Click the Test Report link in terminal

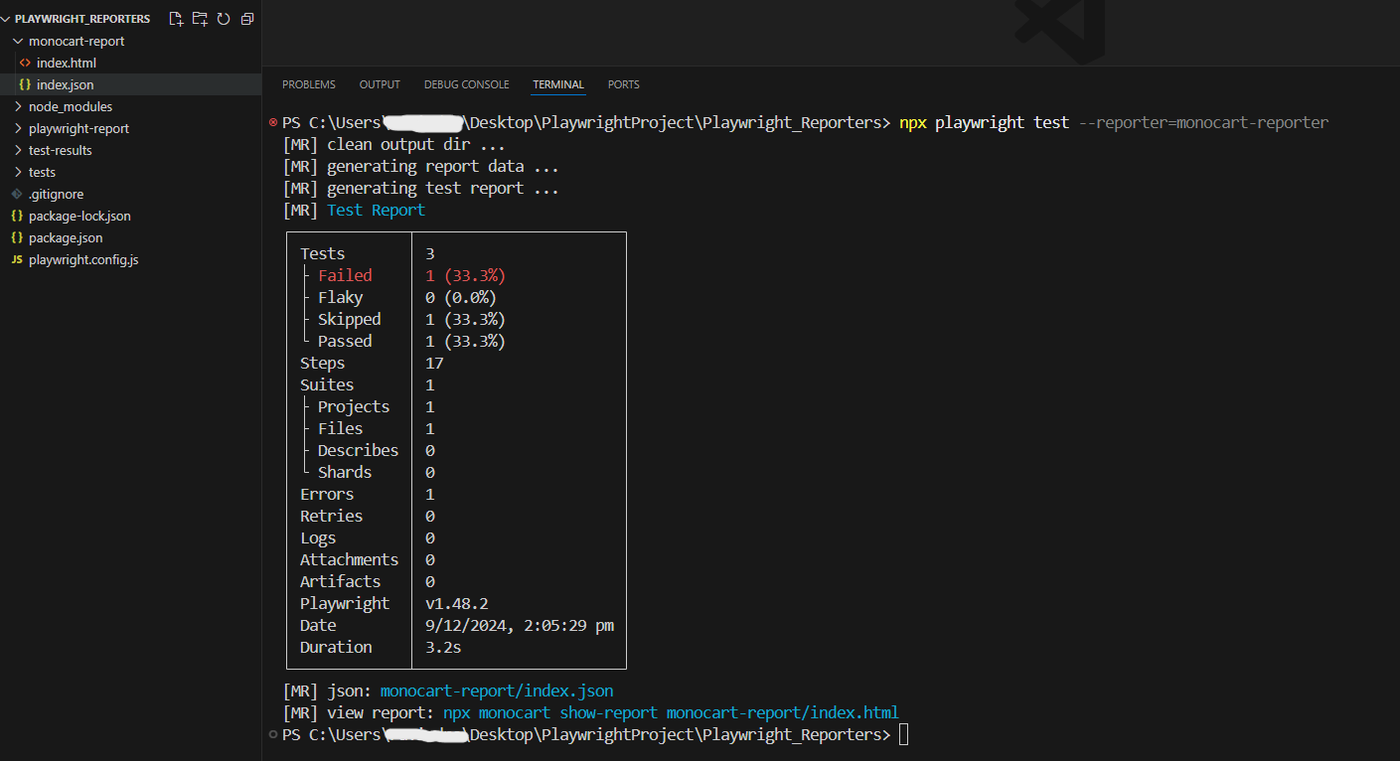pos(376,210)
